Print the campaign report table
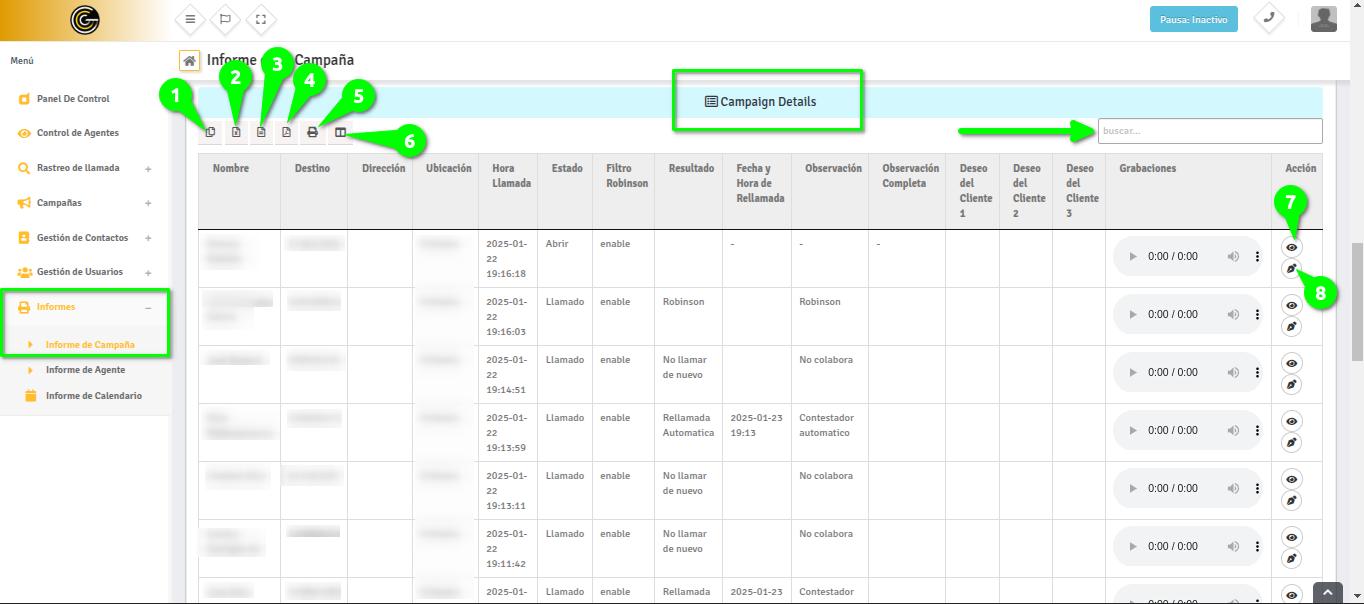The width and height of the screenshot is (1364, 604). [x=312, y=132]
